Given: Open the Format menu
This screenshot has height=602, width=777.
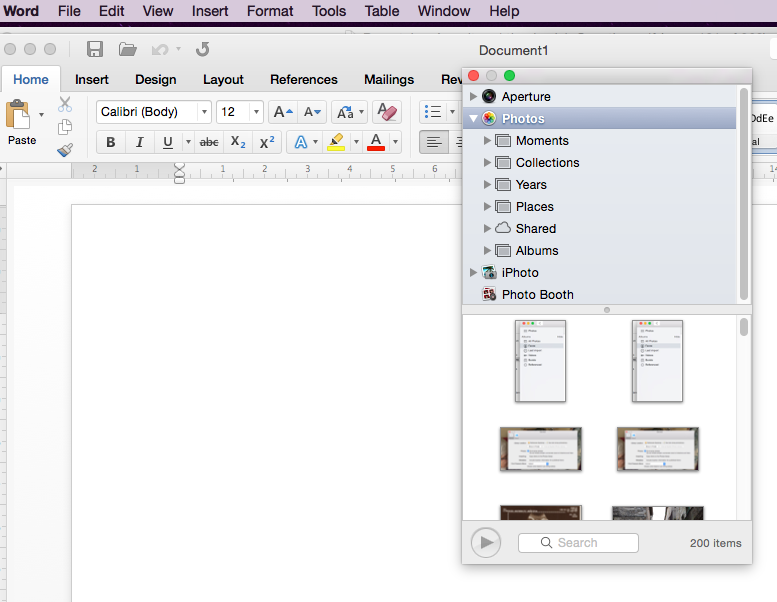Looking at the screenshot, I should pos(270,11).
